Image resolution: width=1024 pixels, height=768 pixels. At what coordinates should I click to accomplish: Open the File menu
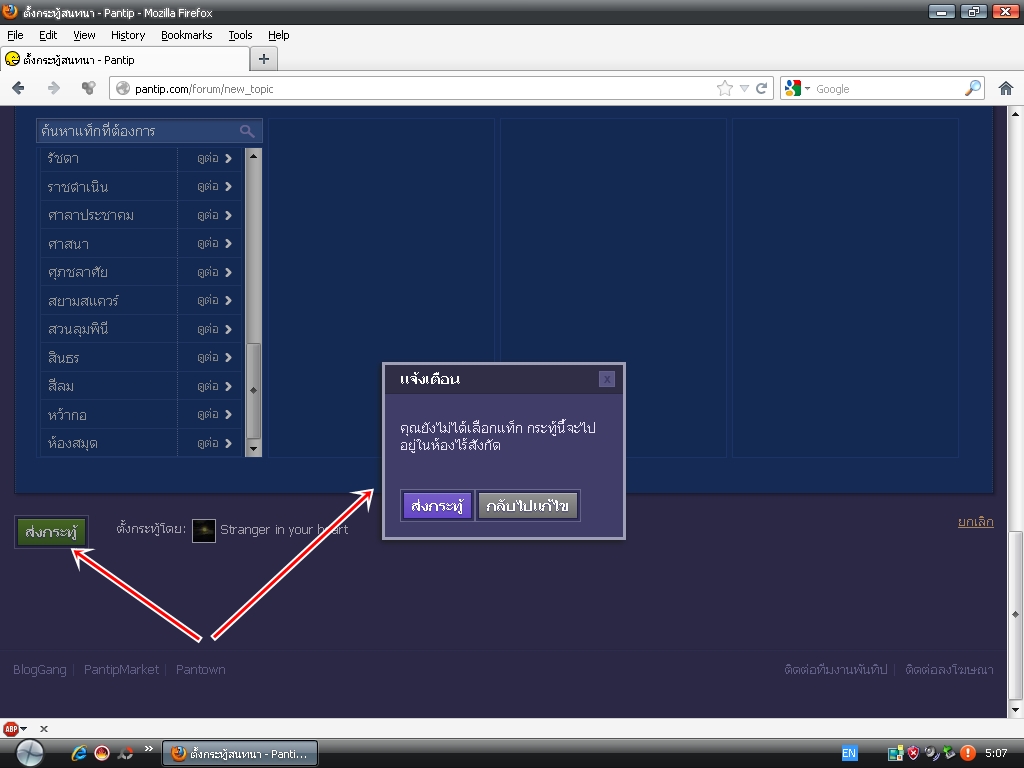point(15,35)
